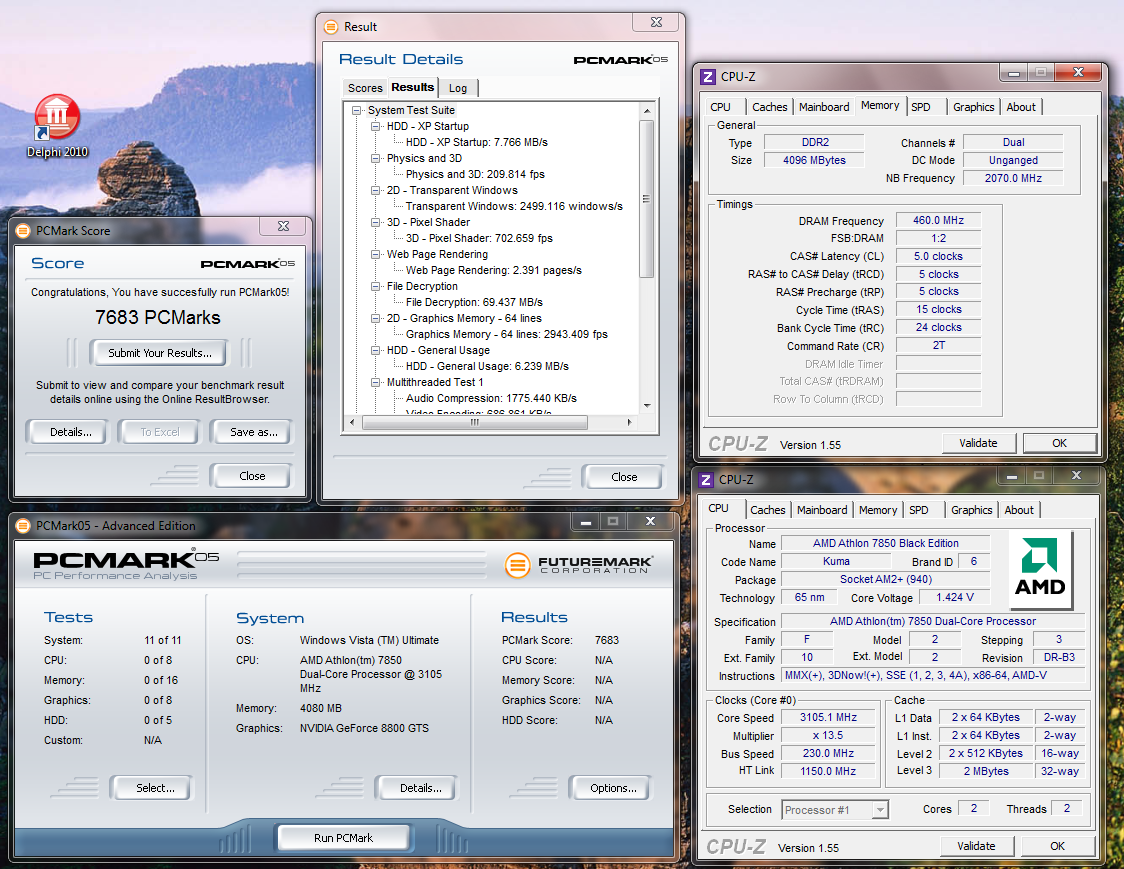Open the CPU tab in the top CPU-Z window

click(x=720, y=108)
